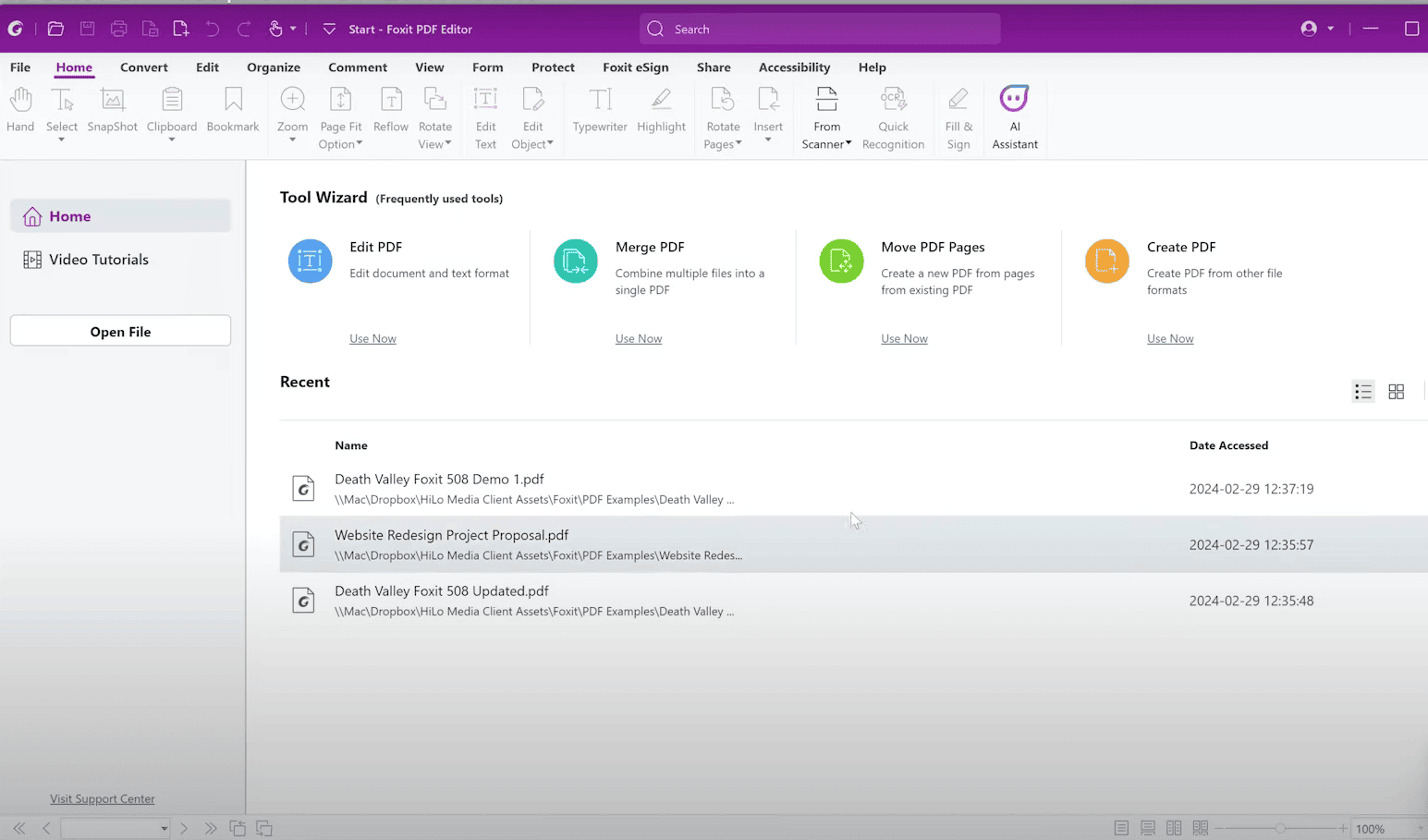The width and height of the screenshot is (1428, 840).
Task: Click Use Now under Merge PDF
Action: pyautogui.click(x=638, y=338)
